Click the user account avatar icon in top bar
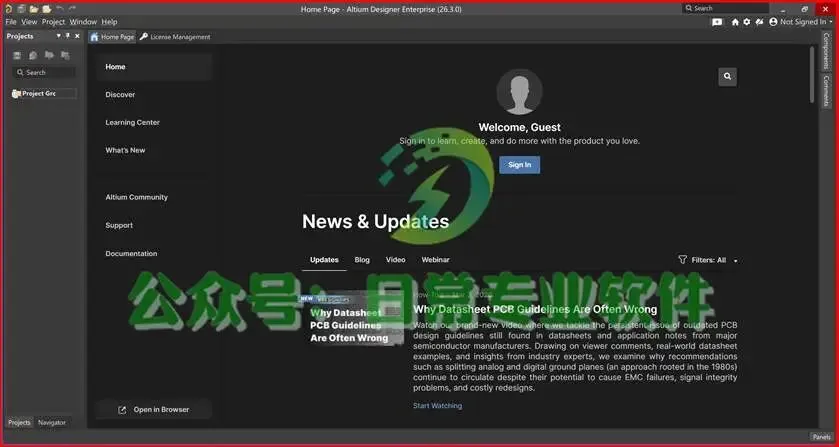 (773, 22)
